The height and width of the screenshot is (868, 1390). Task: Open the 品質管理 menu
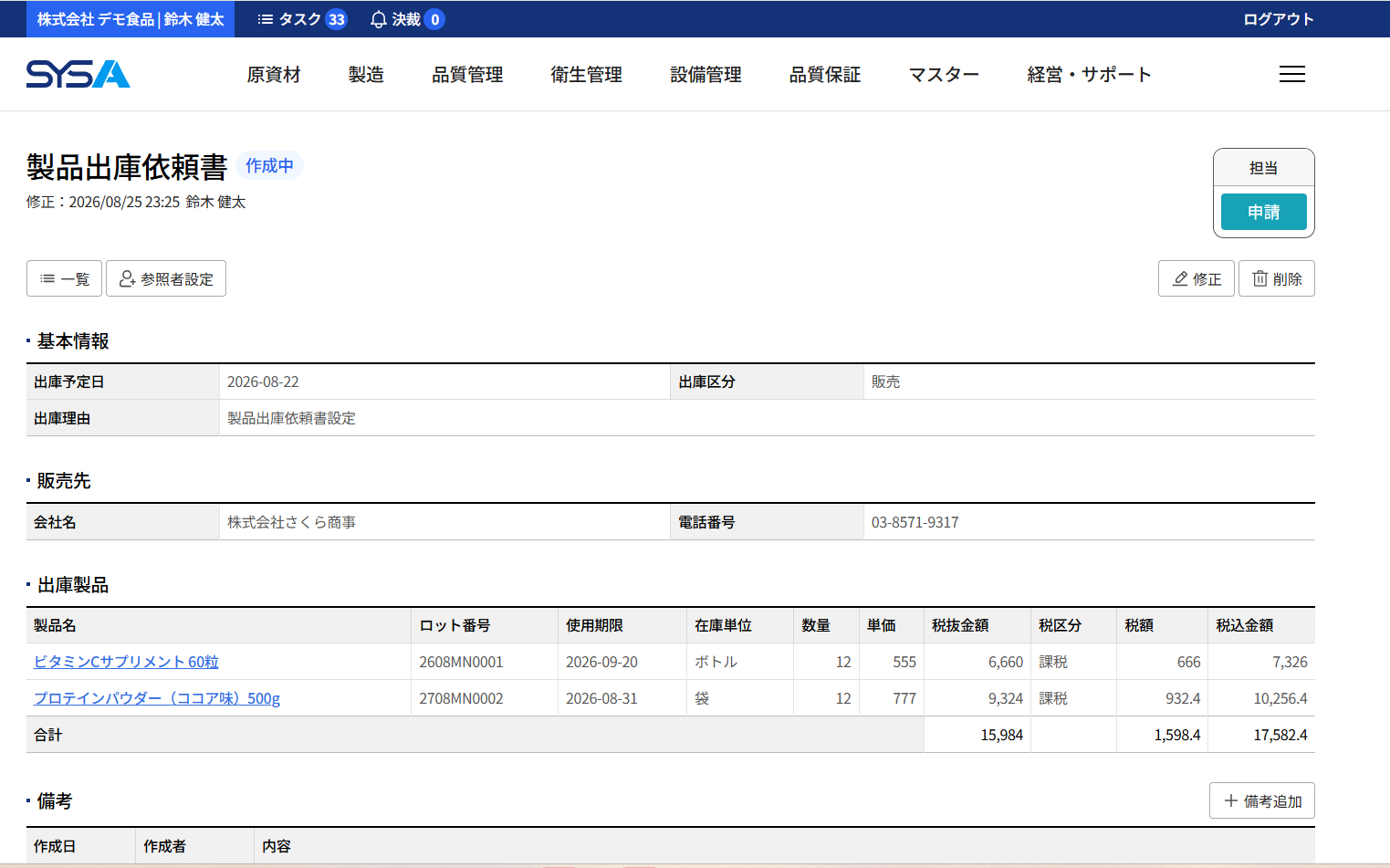click(467, 75)
